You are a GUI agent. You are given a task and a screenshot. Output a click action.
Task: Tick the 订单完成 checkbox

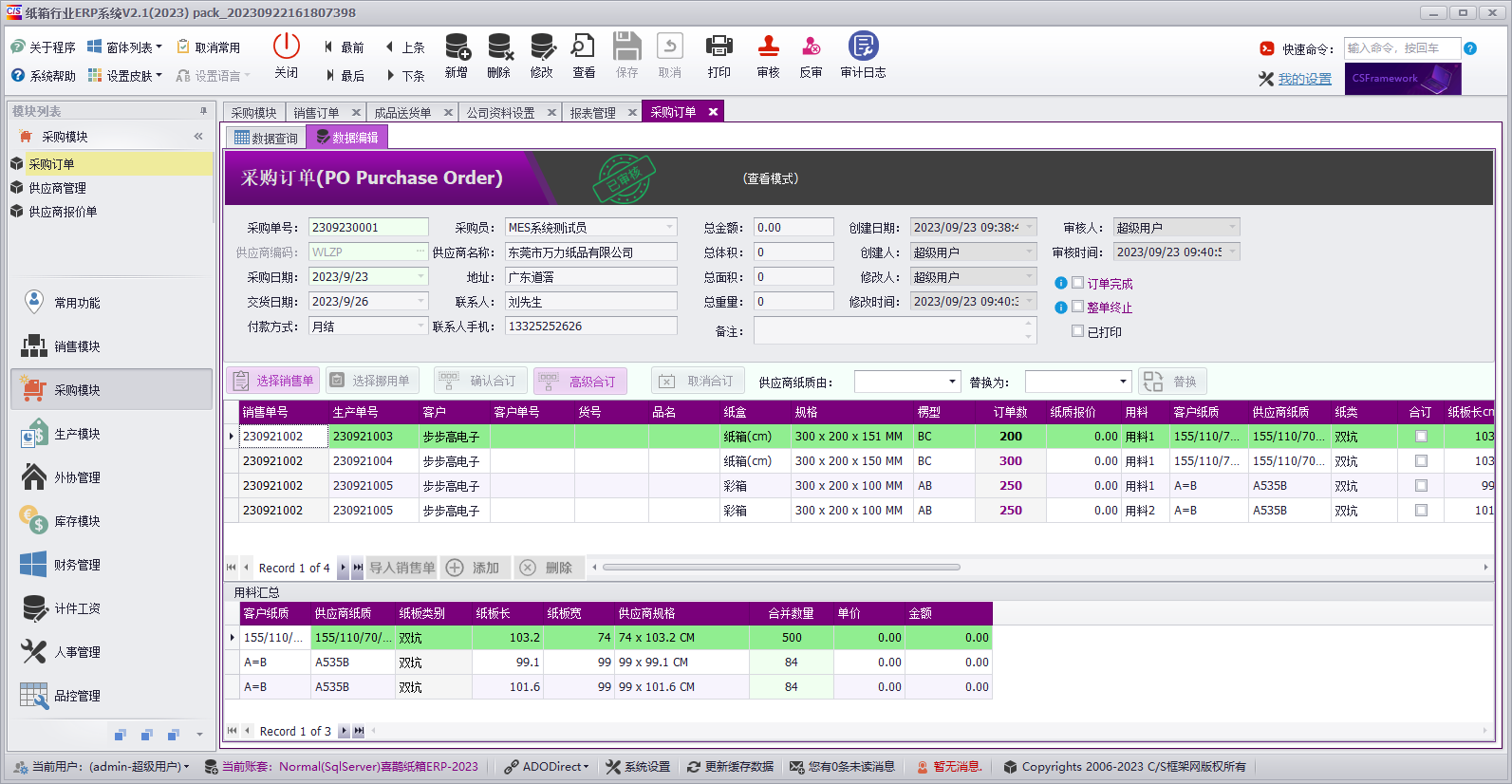tap(1078, 283)
